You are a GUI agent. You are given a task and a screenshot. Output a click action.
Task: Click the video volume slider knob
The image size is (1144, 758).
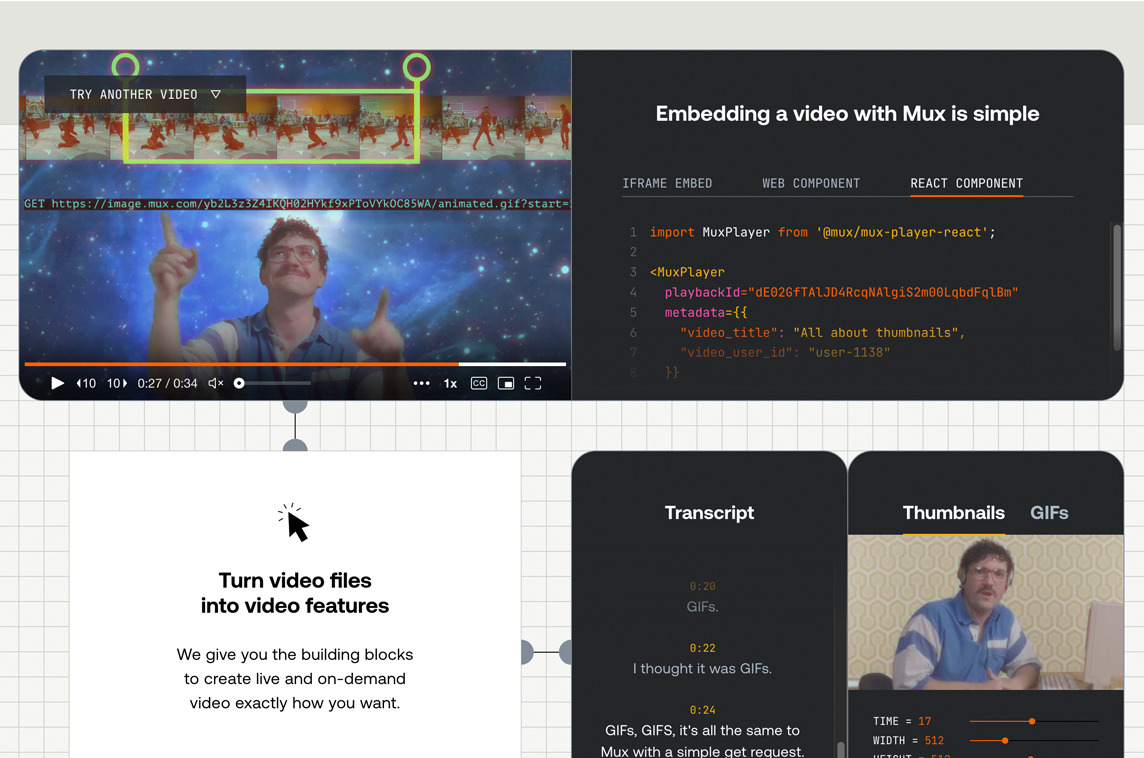239,383
